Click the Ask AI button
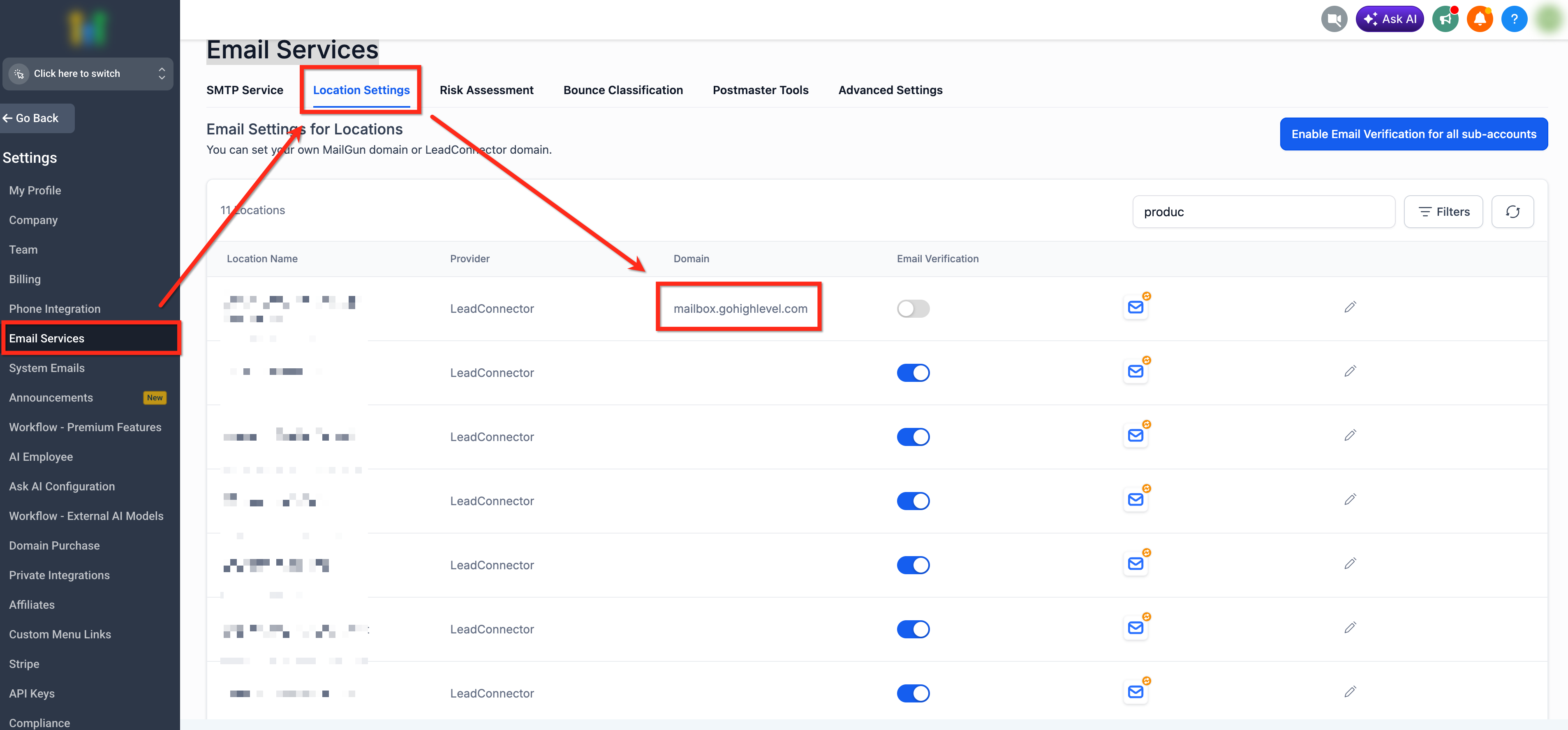 pos(1389,19)
